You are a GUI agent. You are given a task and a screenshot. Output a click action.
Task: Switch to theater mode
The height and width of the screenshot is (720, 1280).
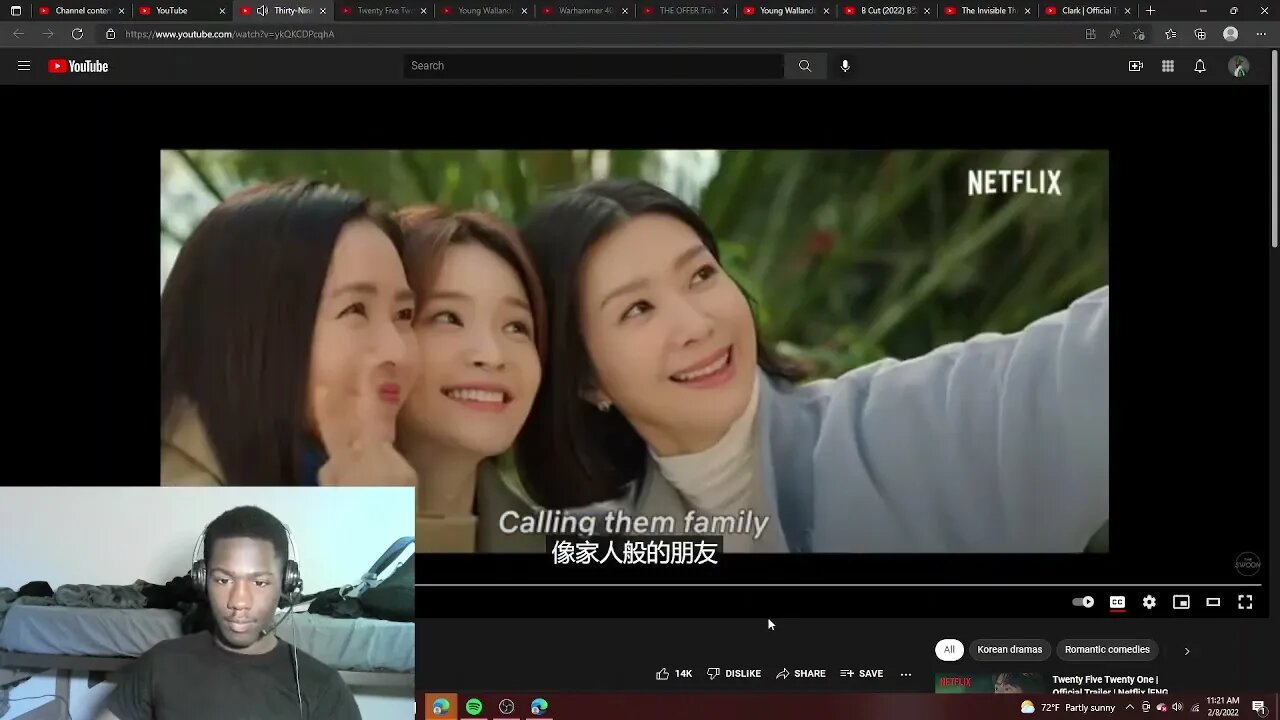click(x=1213, y=602)
